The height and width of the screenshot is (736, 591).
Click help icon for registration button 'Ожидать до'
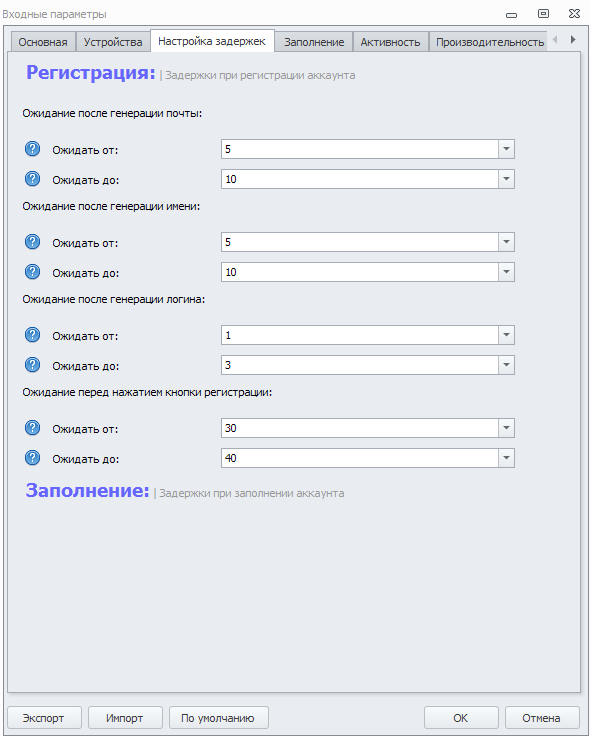pos(32,458)
